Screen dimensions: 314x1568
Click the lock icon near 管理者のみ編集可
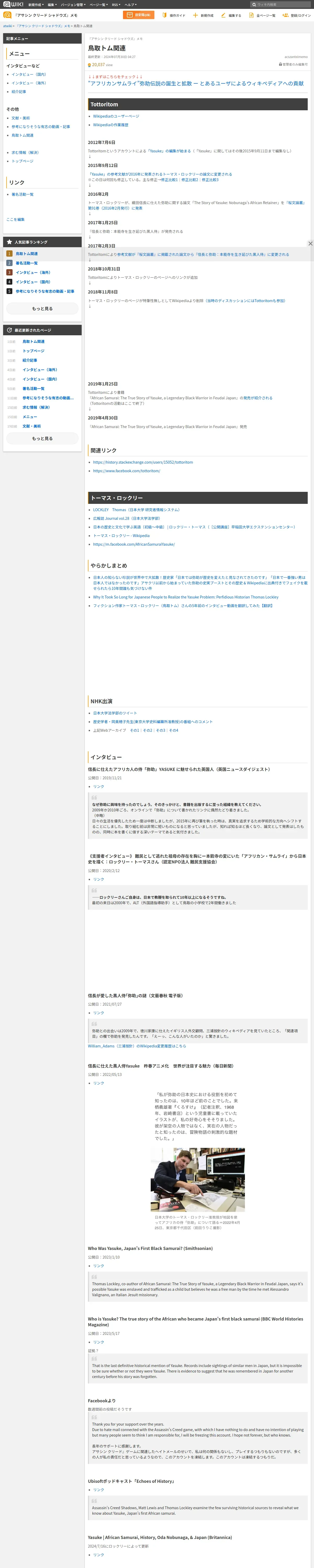pos(281,64)
